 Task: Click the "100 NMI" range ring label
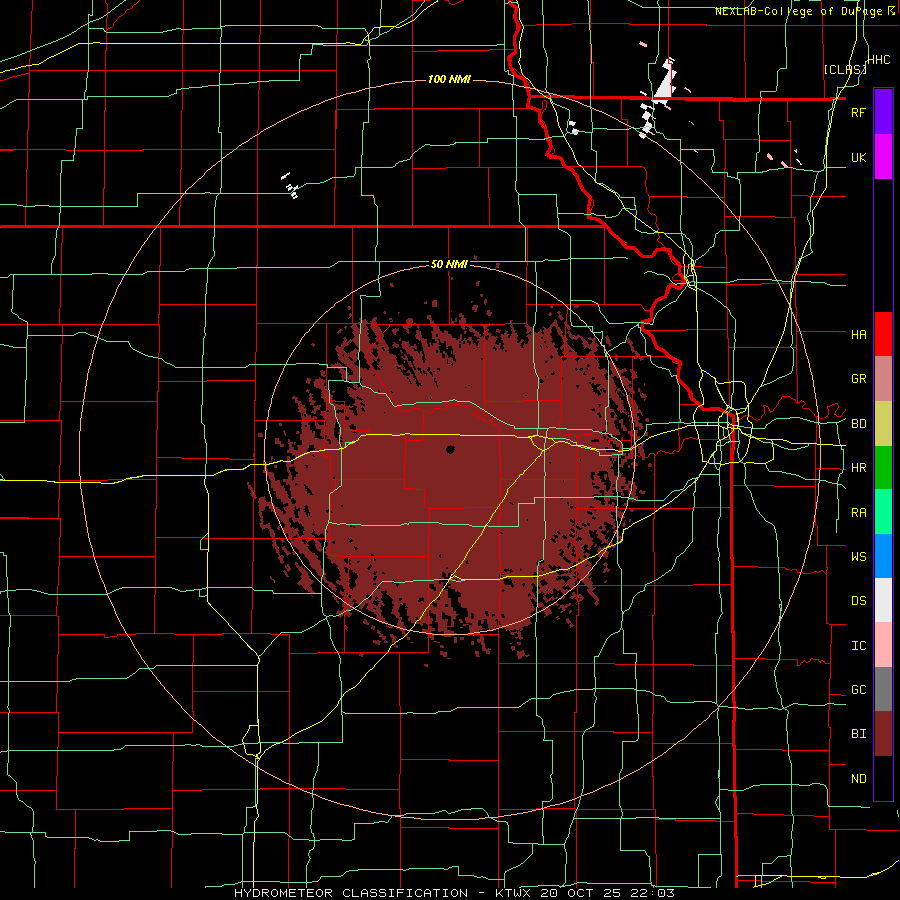449,79
